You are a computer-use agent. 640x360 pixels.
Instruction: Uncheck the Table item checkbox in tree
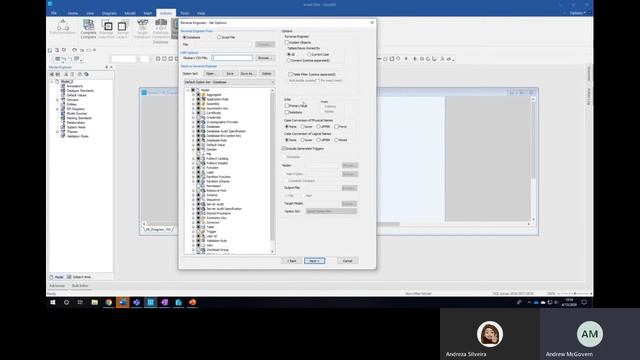(198, 227)
